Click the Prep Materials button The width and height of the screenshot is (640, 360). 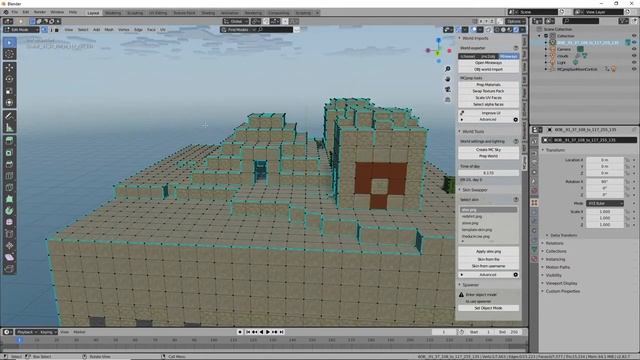(x=489, y=84)
